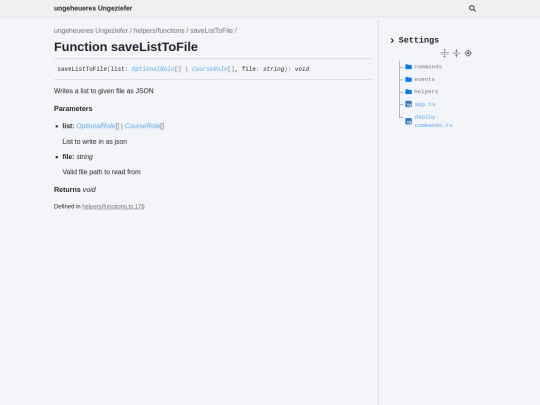Click the deploy-commands.ts file icon

tap(408, 121)
